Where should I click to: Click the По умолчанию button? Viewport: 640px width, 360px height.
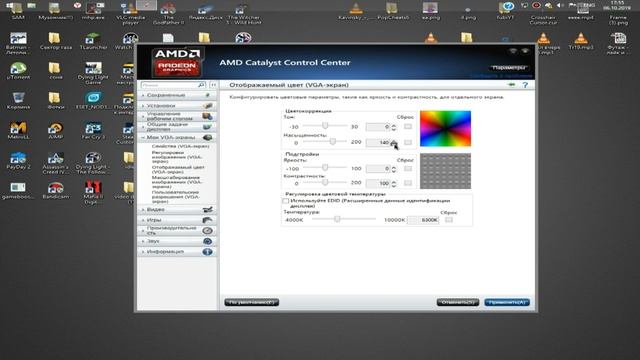coord(252,302)
